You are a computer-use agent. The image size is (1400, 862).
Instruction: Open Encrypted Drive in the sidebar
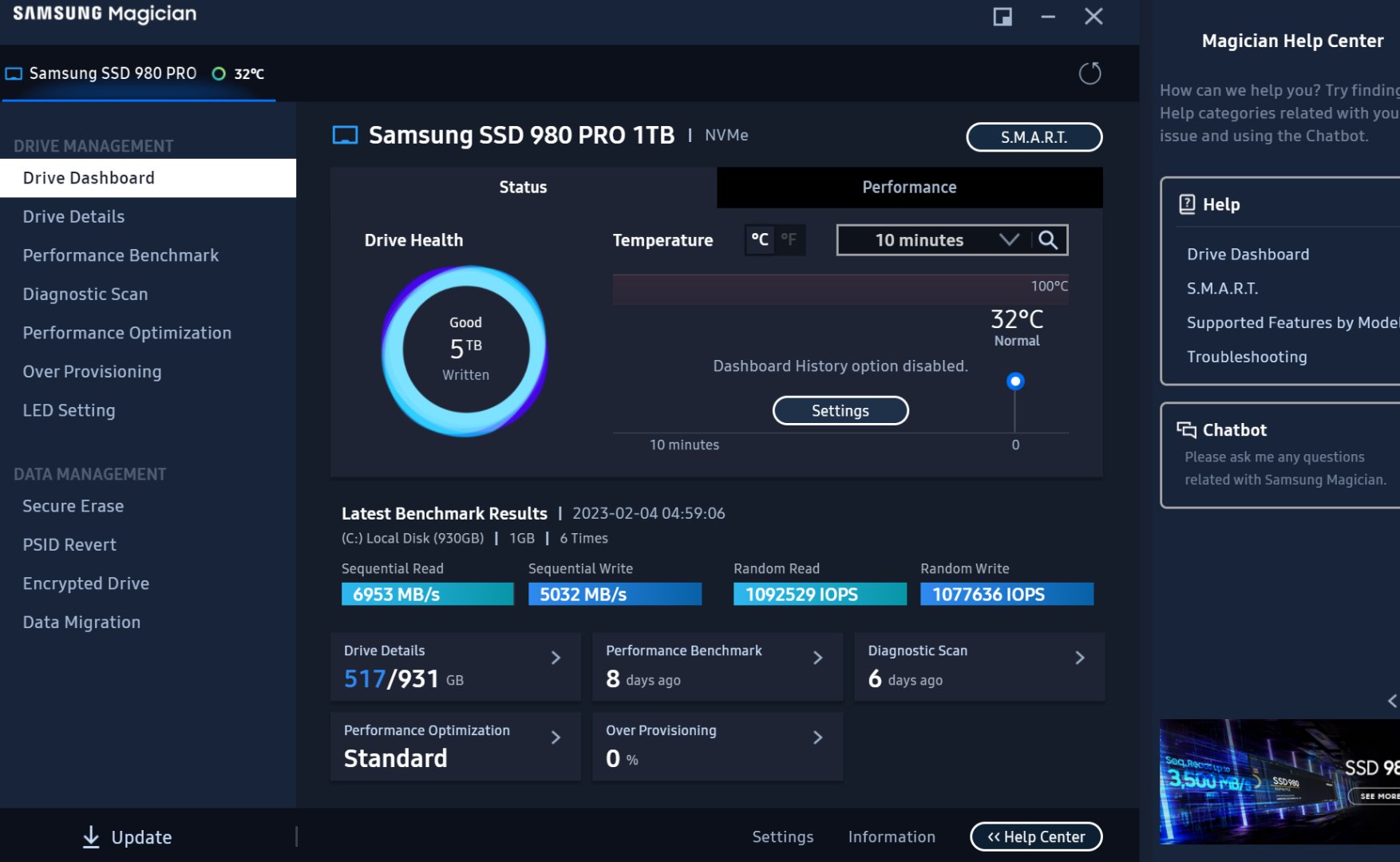click(x=148, y=583)
